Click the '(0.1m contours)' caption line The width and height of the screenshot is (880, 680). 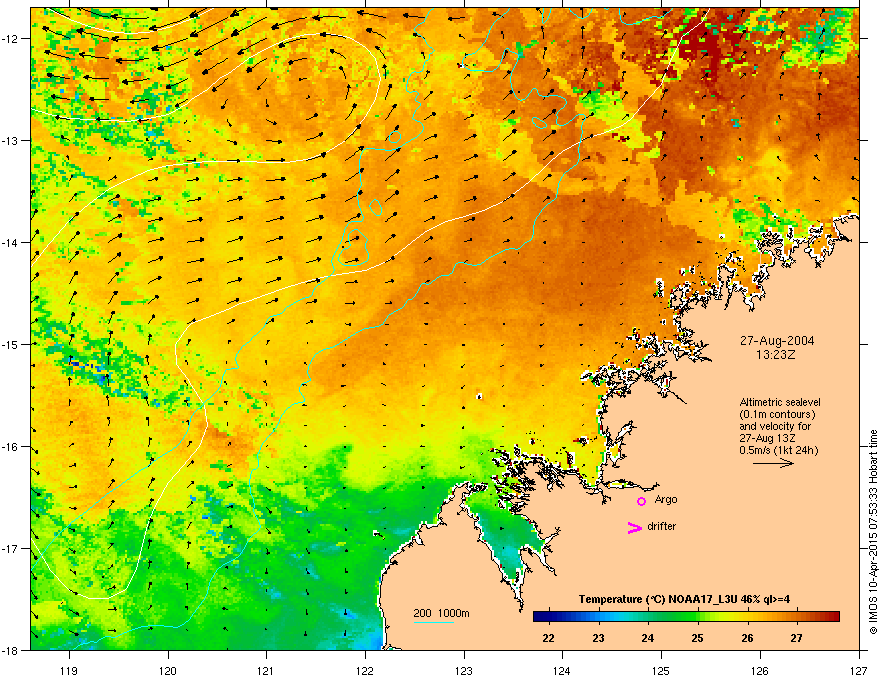(777, 415)
